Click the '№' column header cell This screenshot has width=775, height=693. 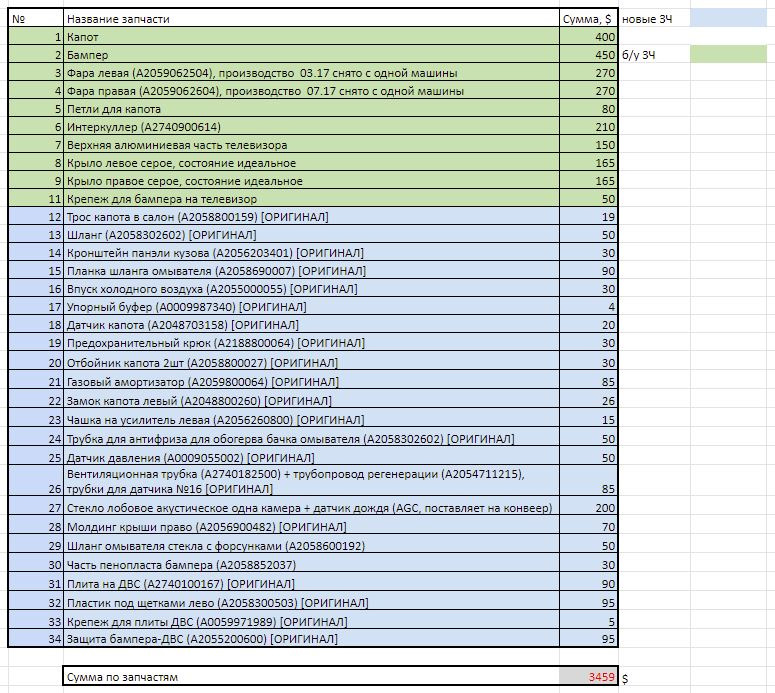point(36,19)
